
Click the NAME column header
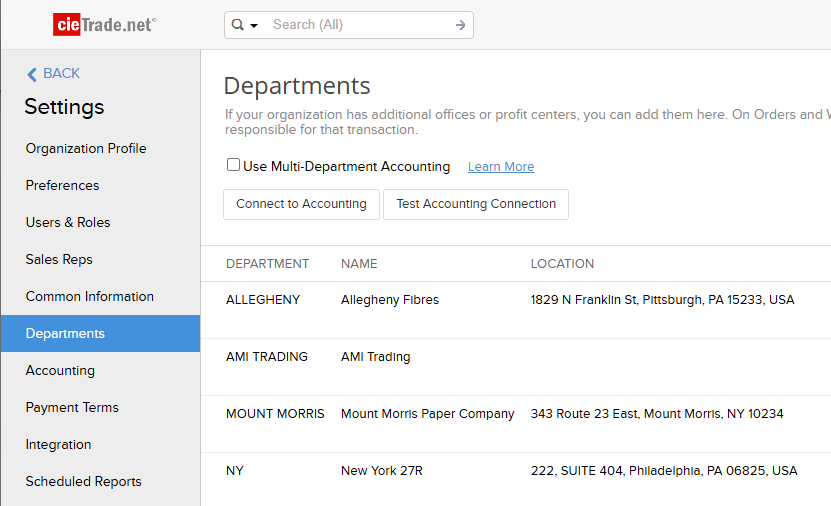pyautogui.click(x=359, y=264)
